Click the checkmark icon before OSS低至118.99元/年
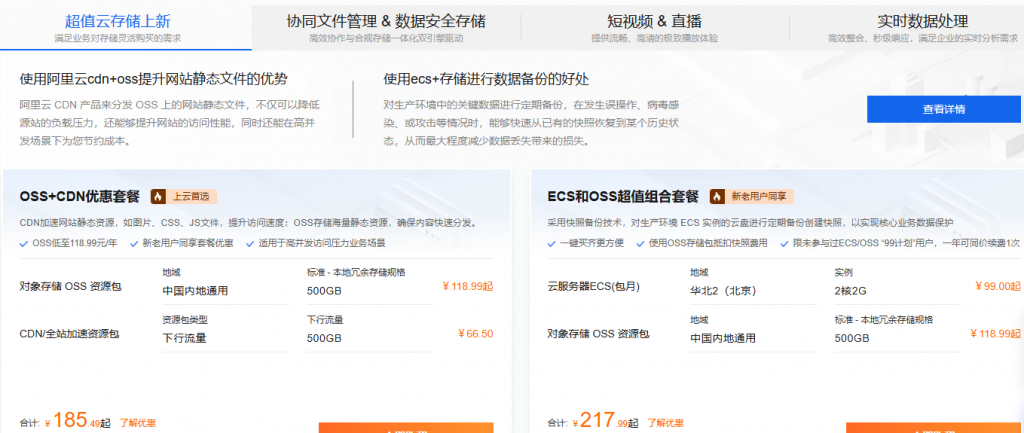1024x433 pixels. [x=25, y=244]
